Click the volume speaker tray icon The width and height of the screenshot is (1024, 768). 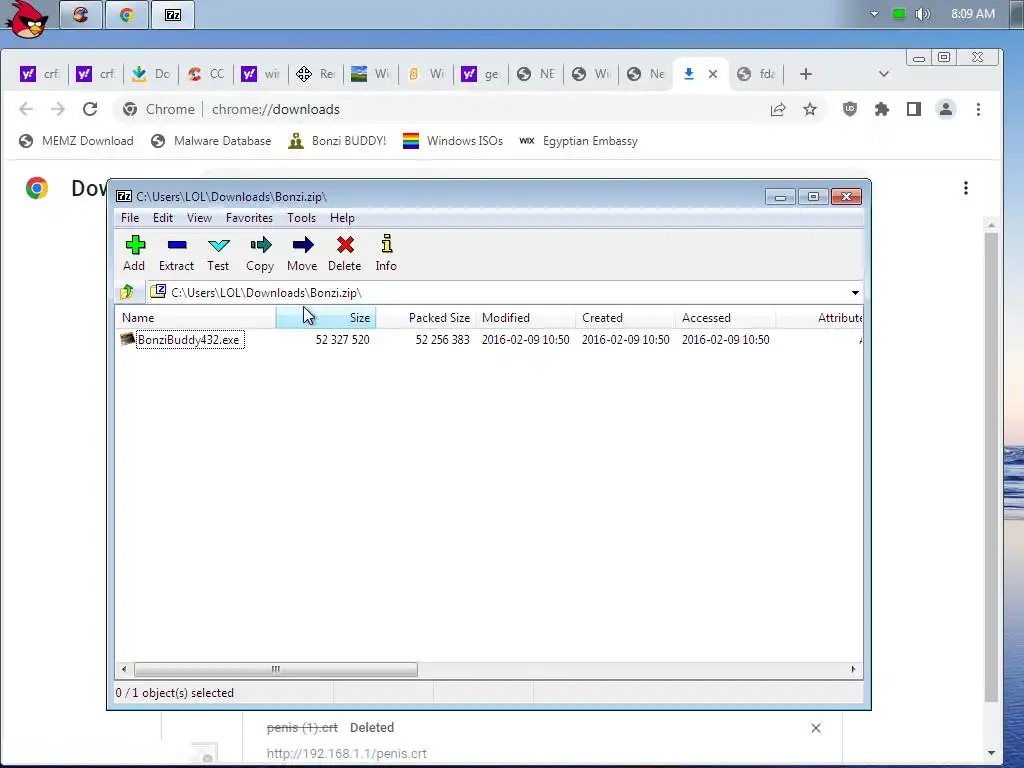(923, 14)
